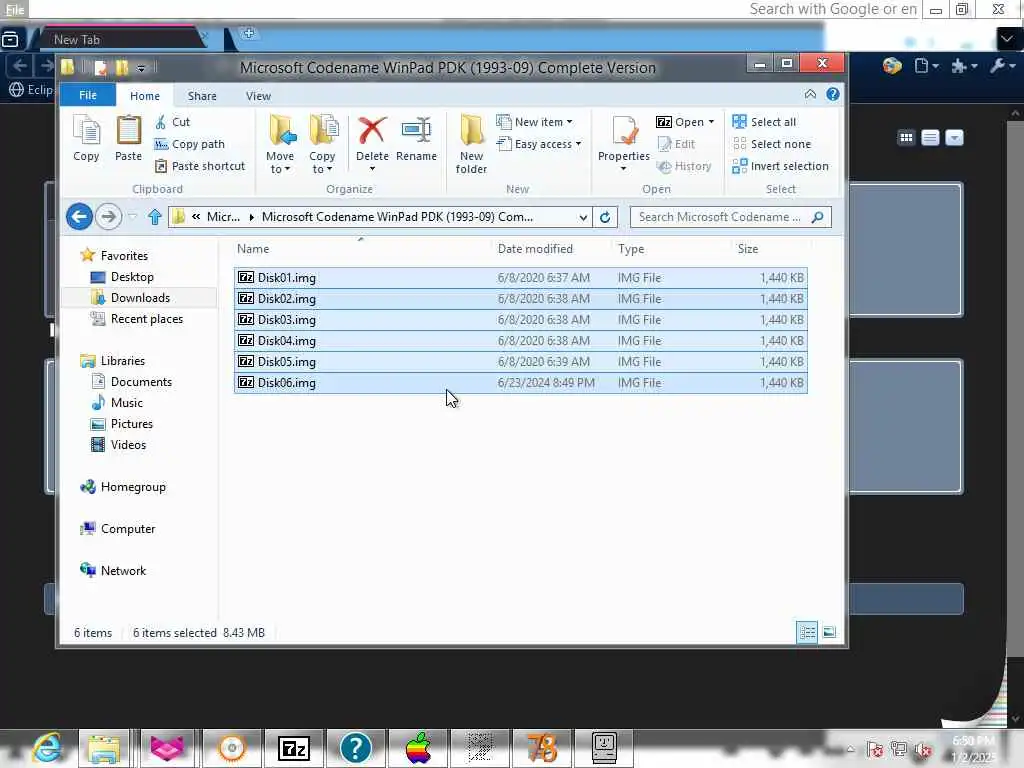Click the Copy icon in Clipboard group

click(86, 138)
